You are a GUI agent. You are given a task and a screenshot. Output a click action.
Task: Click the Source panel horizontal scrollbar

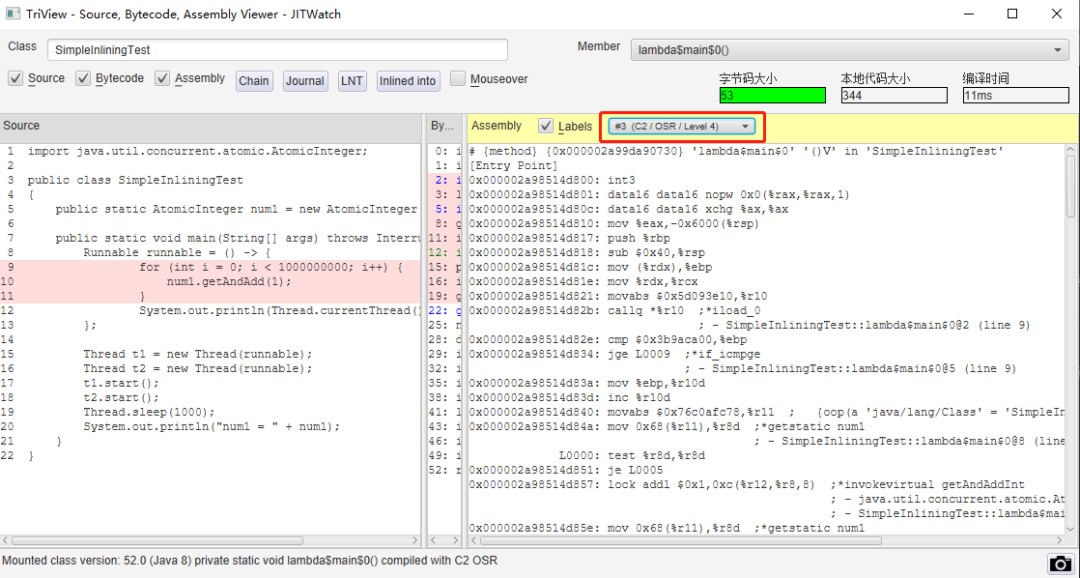tap(209, 541)
